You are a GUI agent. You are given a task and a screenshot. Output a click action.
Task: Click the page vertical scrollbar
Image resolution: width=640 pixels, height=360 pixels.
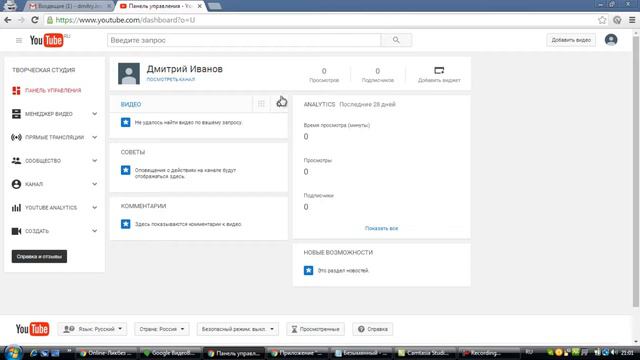(636, 171)
